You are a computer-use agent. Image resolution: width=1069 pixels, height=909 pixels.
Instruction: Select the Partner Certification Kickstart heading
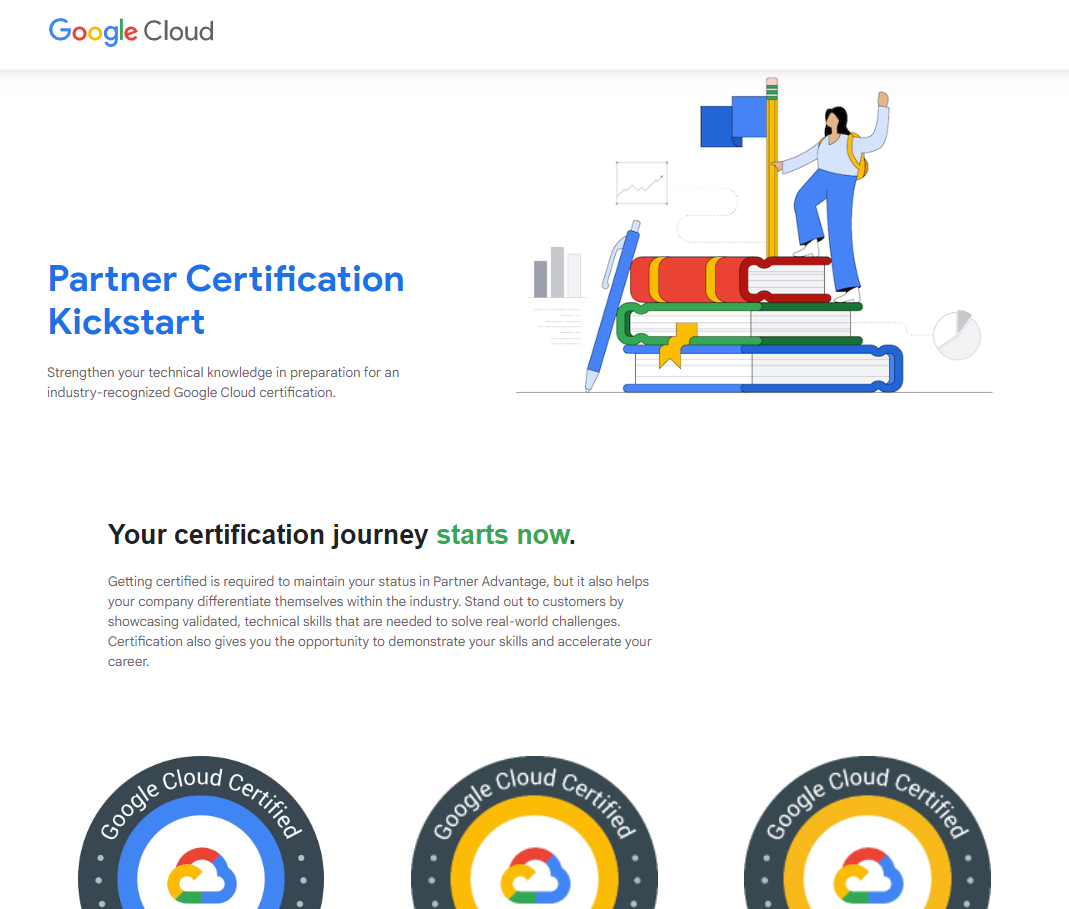pos(226,300)
